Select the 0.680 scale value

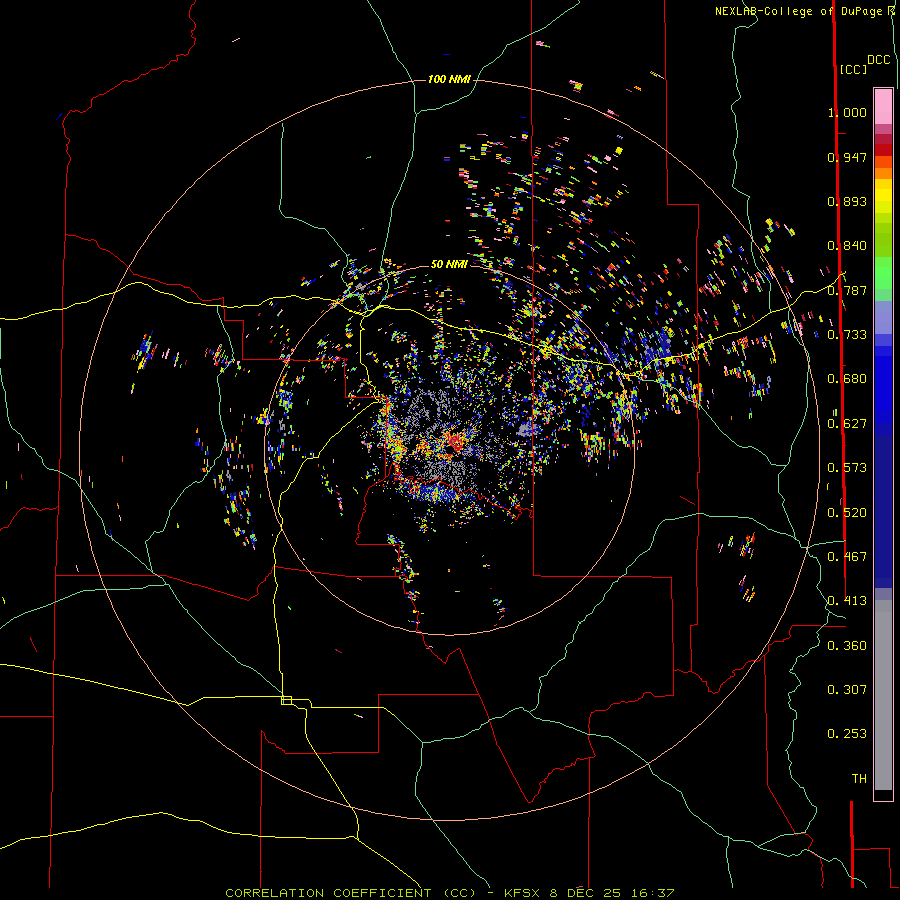pos(847,379)
